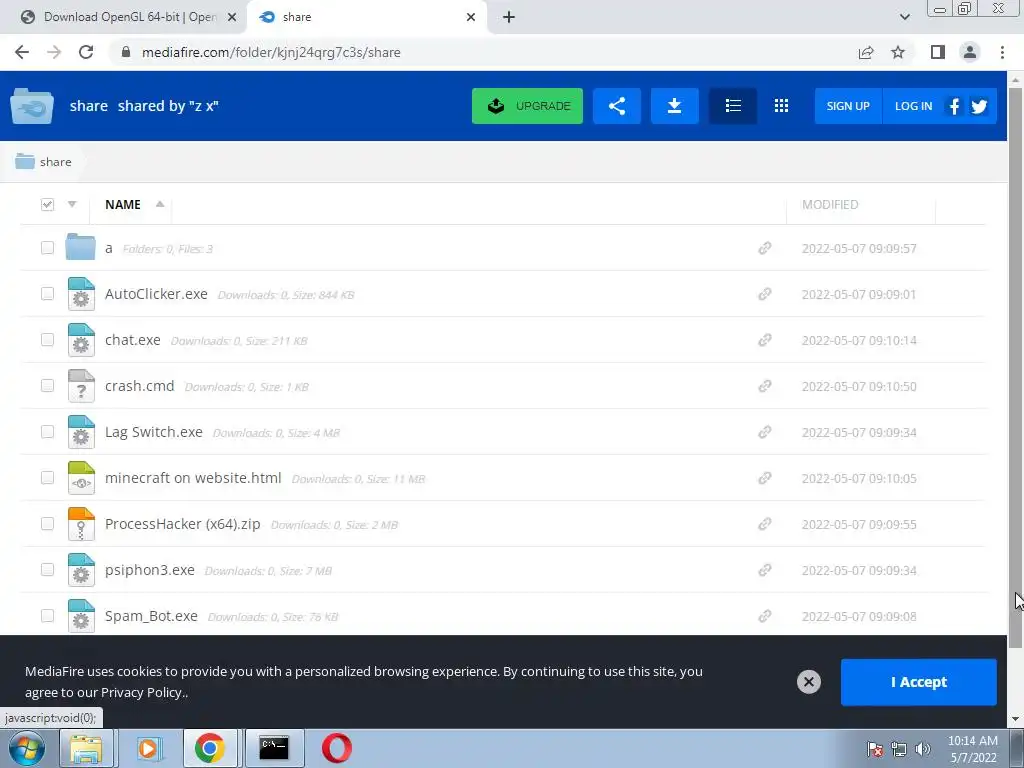
Task: Switch to Download OpenGL 64-bit tab
Action: pos(123,17)
